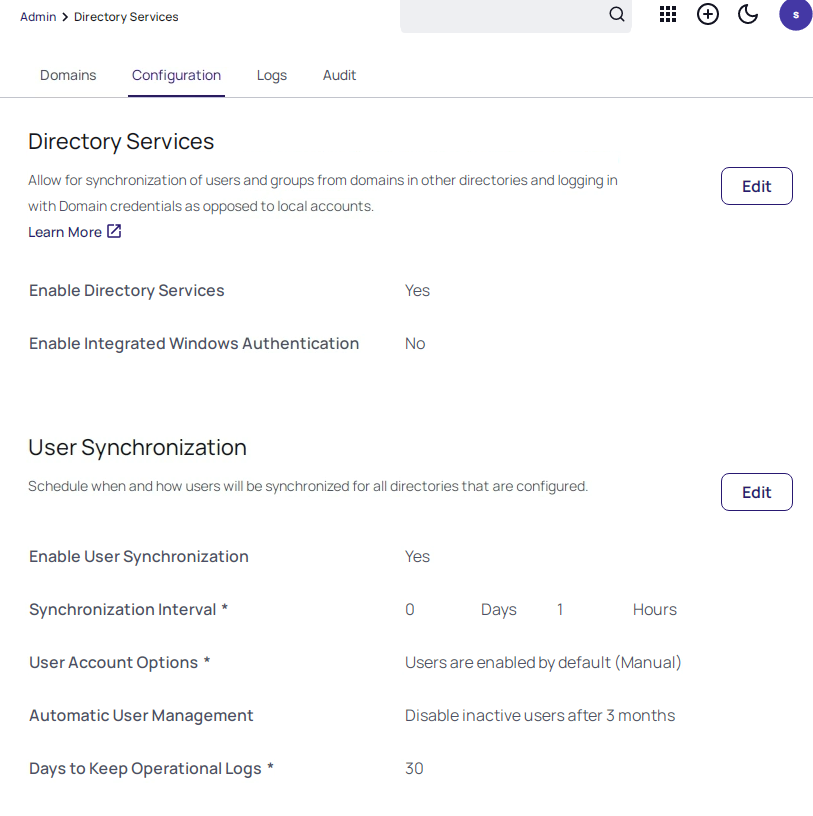
Task: Open the apps grid menu
Action: point(668,14)
